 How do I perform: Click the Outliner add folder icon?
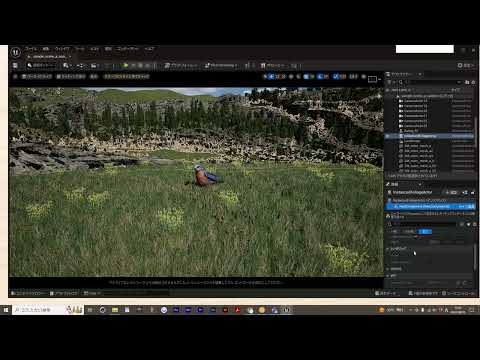(467, 82)
